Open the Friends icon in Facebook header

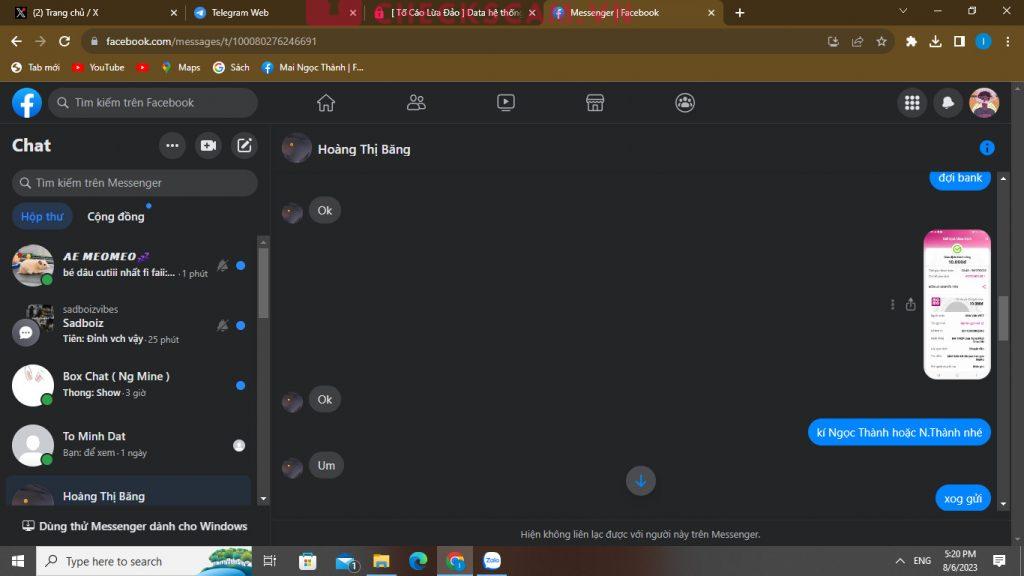(x=416, y=103)
